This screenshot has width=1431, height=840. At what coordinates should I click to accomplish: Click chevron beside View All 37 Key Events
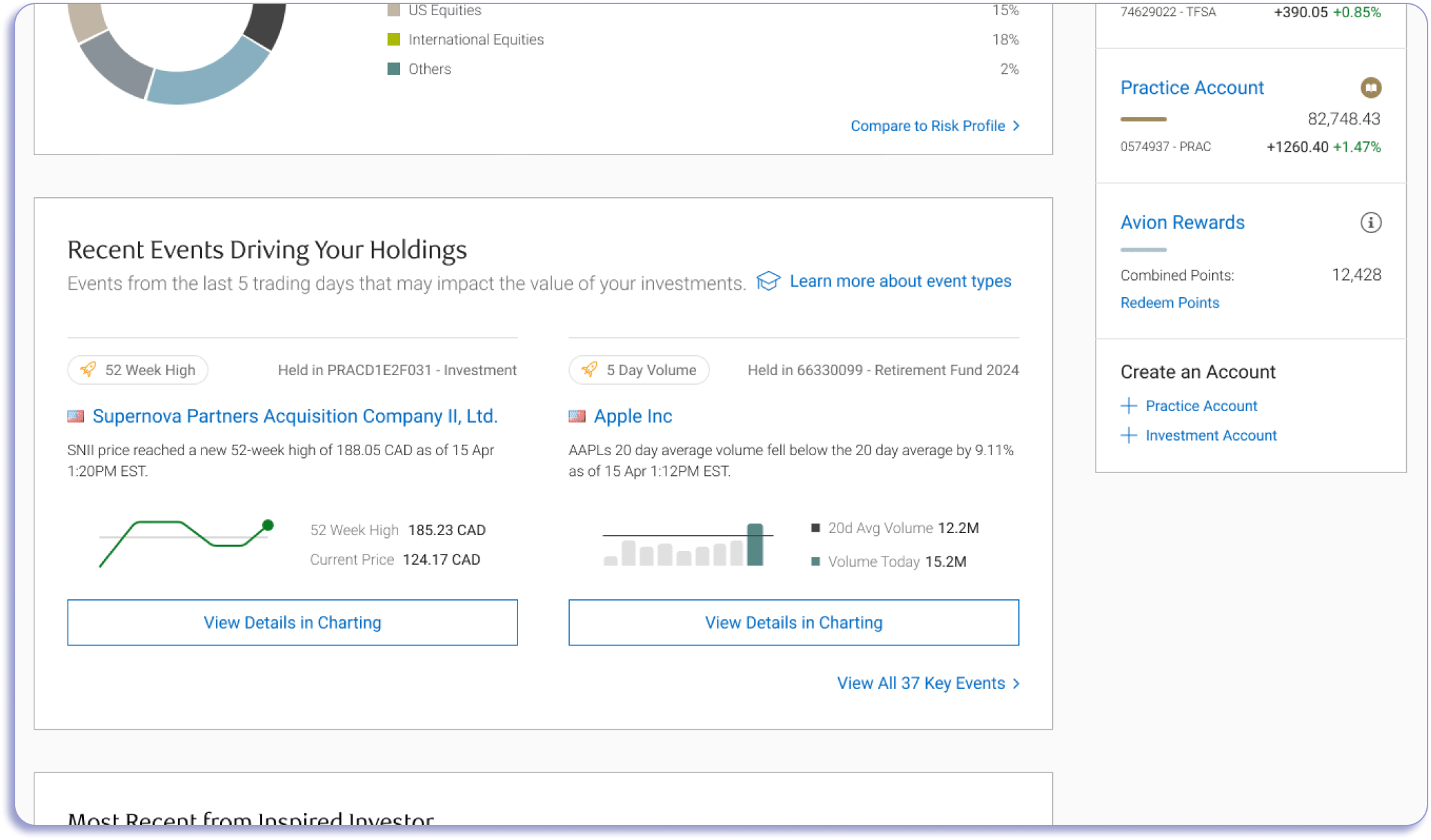coord(1016,683)
